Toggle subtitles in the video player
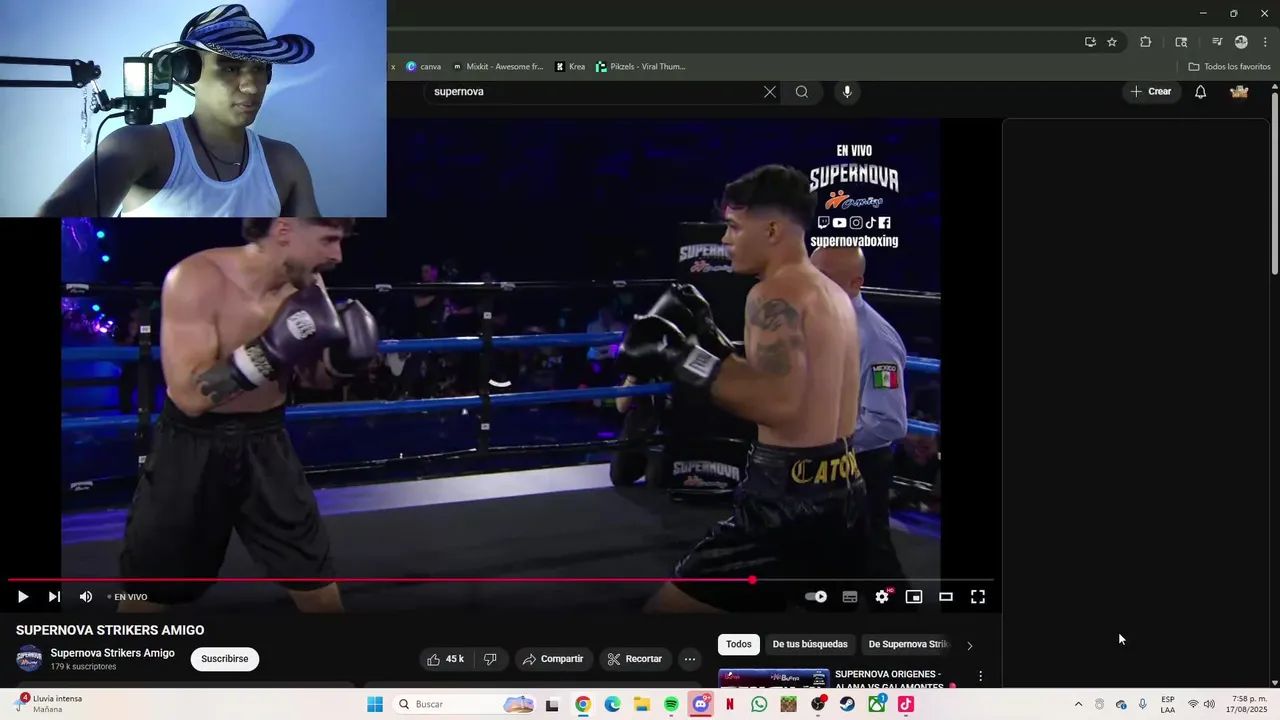Viewport: 1280px width, 720px height. pyautogui.click(x=850, y=597)
